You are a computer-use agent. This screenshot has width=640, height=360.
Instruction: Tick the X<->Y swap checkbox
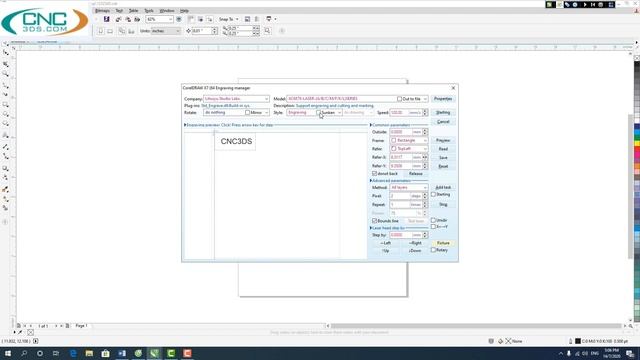point(433,227)
